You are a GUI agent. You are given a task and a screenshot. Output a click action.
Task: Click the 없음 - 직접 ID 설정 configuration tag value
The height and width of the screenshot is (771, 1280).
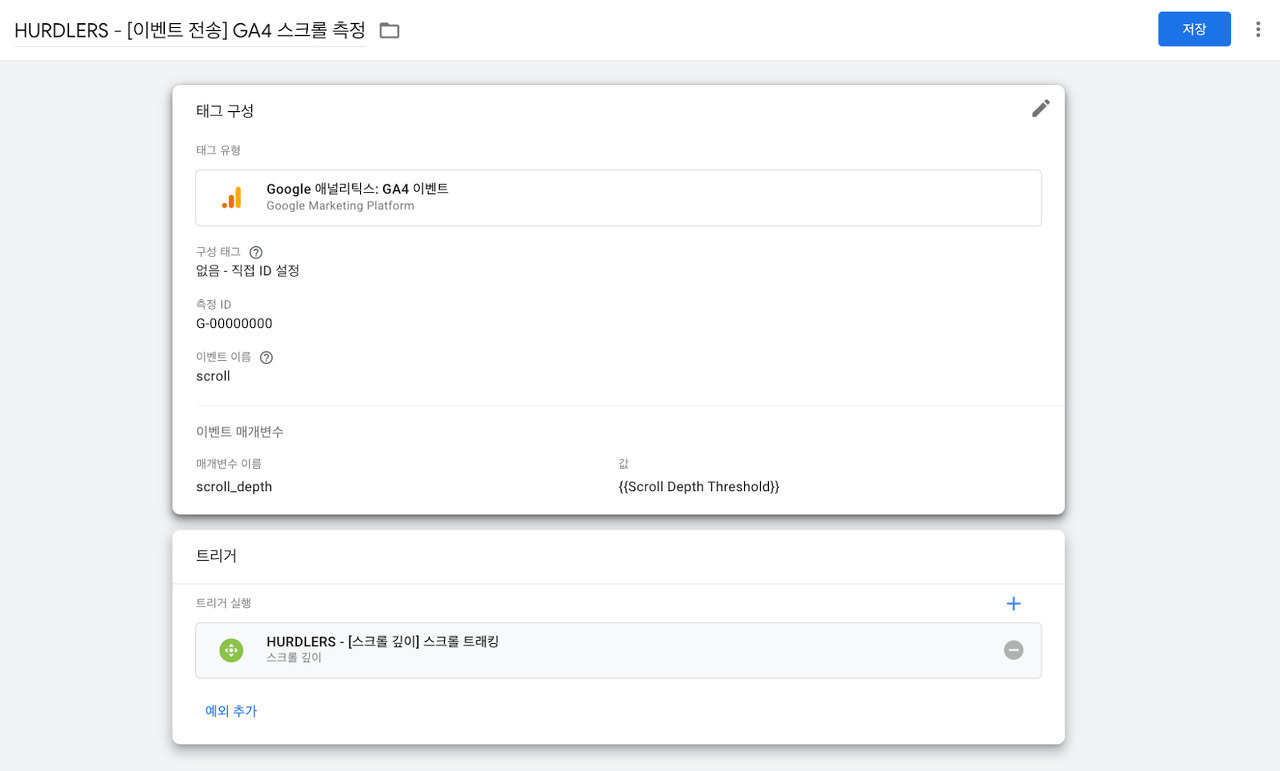pos(248,270)
